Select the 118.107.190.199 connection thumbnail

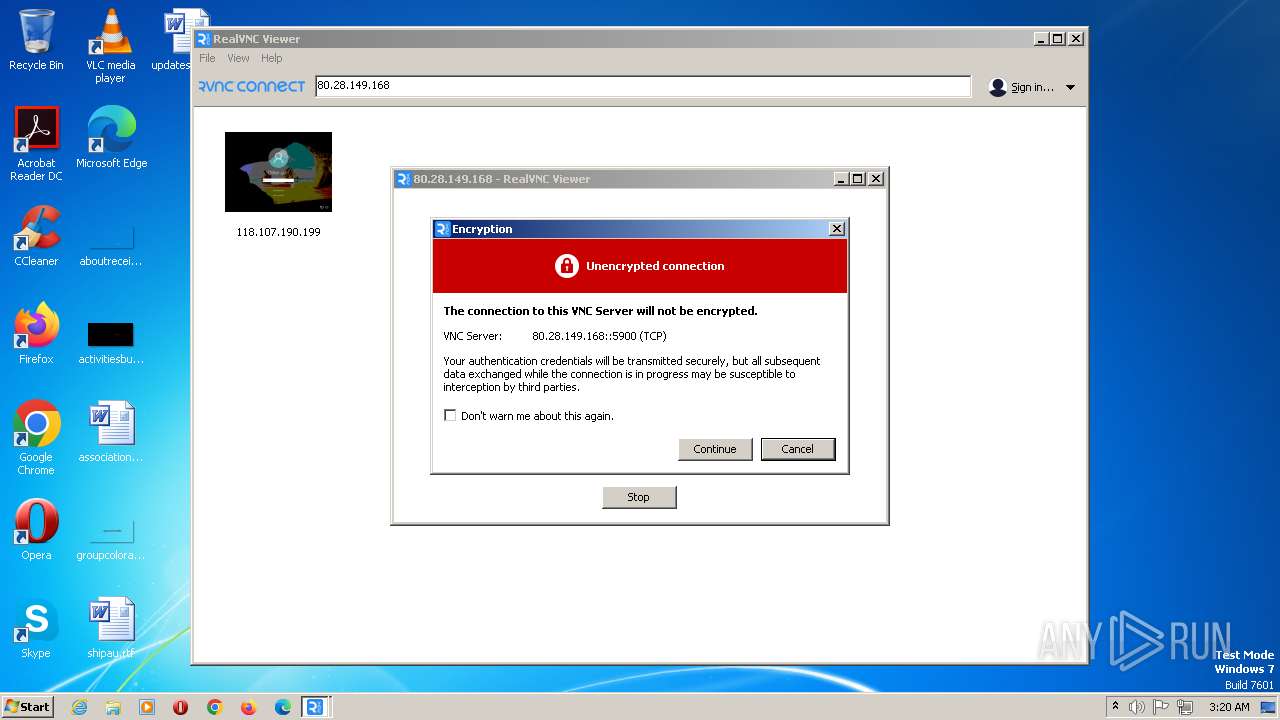click(278, 172)
